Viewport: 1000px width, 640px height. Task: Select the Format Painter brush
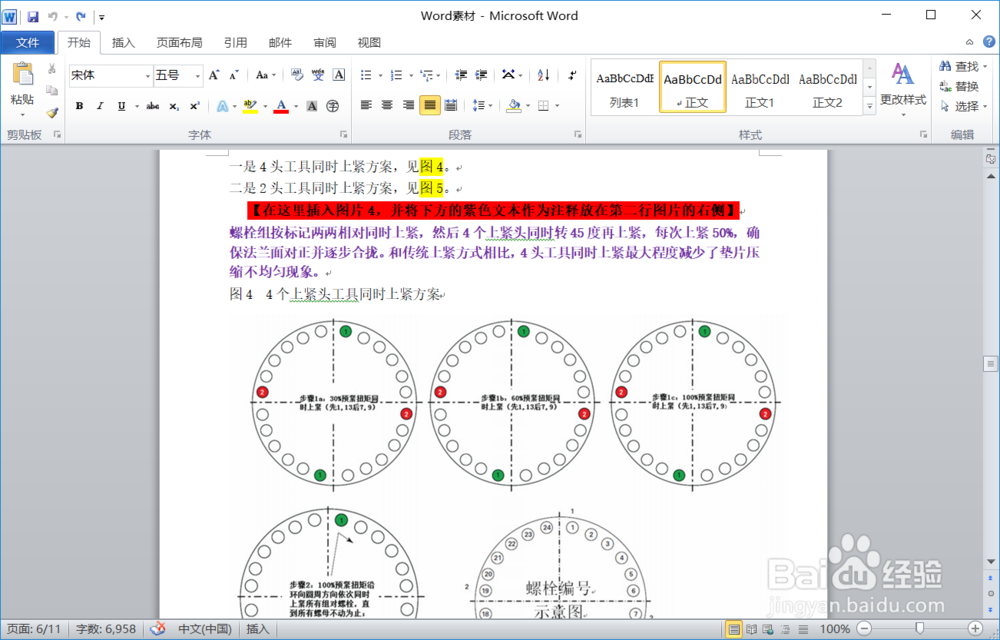coord(52,113)
